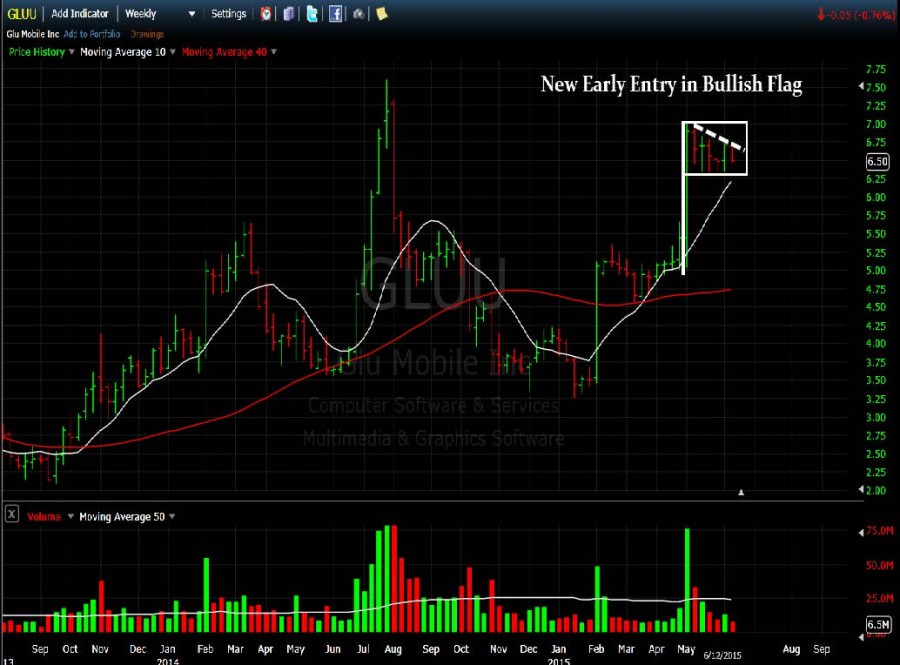Click the 2.00 price axis label
Viewport: 900px width, 665px height.
[876, 491]
